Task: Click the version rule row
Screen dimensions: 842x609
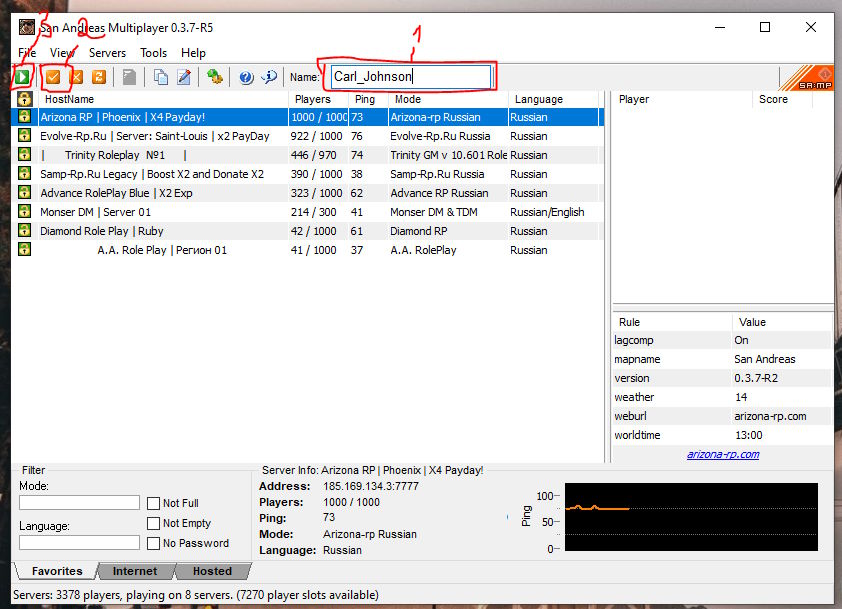Action: pos(722,378)
